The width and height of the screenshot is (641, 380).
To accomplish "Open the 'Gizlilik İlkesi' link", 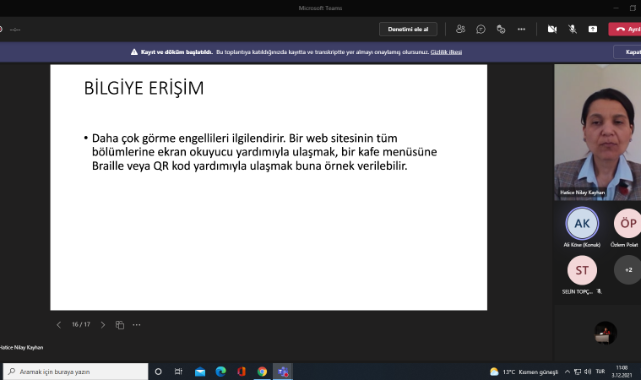I will point(446,52).
